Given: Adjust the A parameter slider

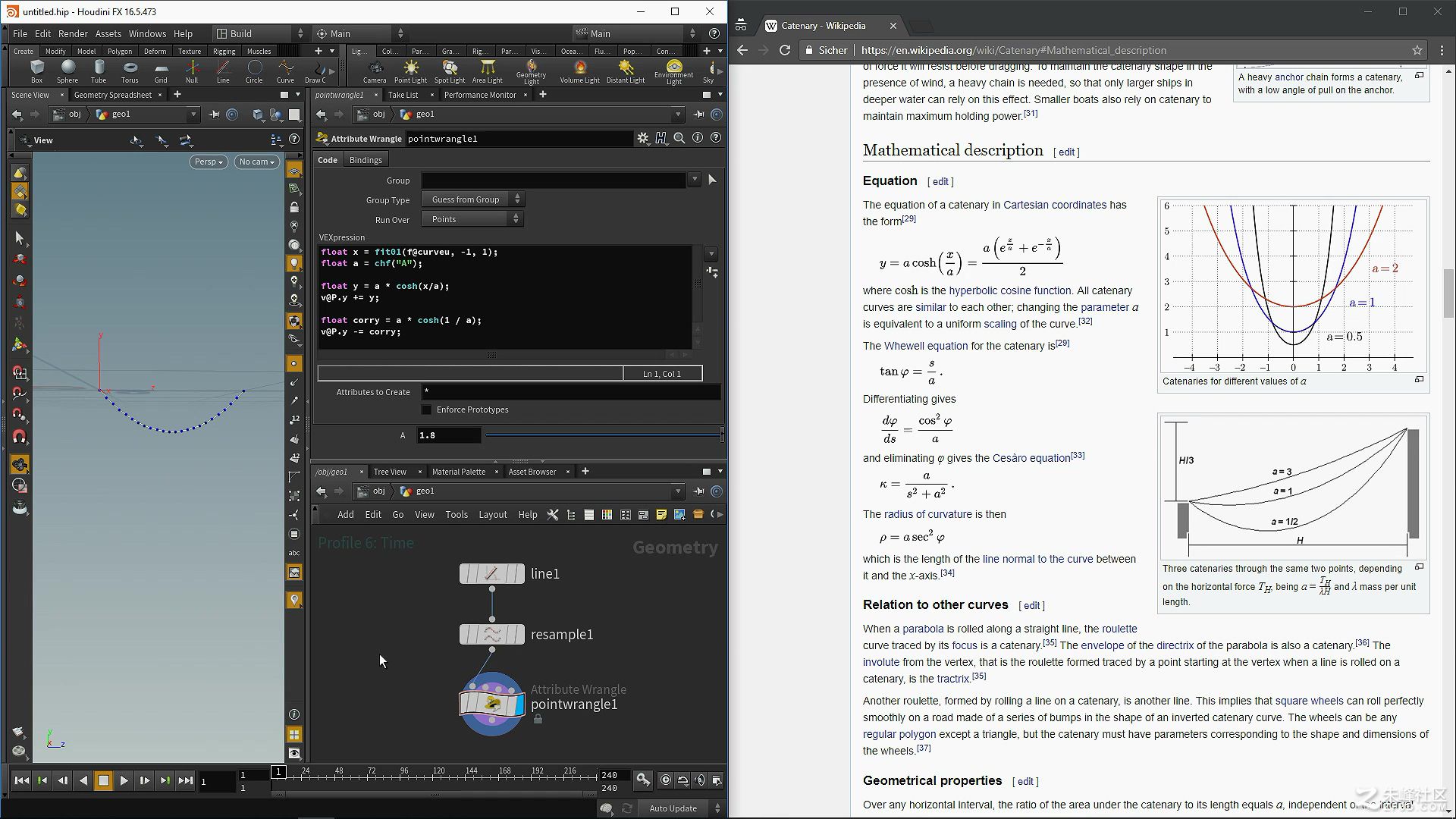Looking at the screenshot, I should coord(604,435).
